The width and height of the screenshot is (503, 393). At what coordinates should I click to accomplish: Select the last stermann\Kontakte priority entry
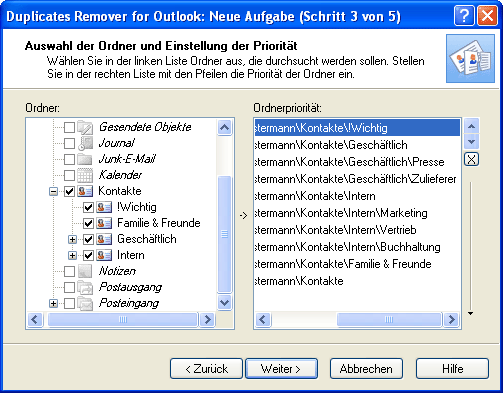pos(357,281)
